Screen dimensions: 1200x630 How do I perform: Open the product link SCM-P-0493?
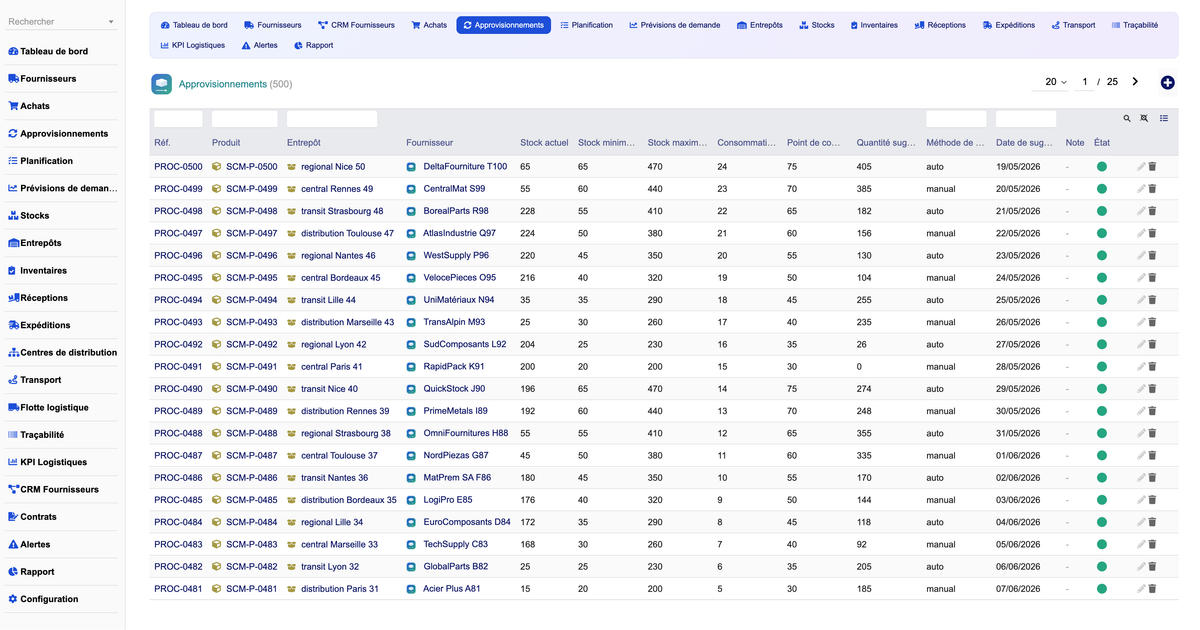click(x=251, y=322)
